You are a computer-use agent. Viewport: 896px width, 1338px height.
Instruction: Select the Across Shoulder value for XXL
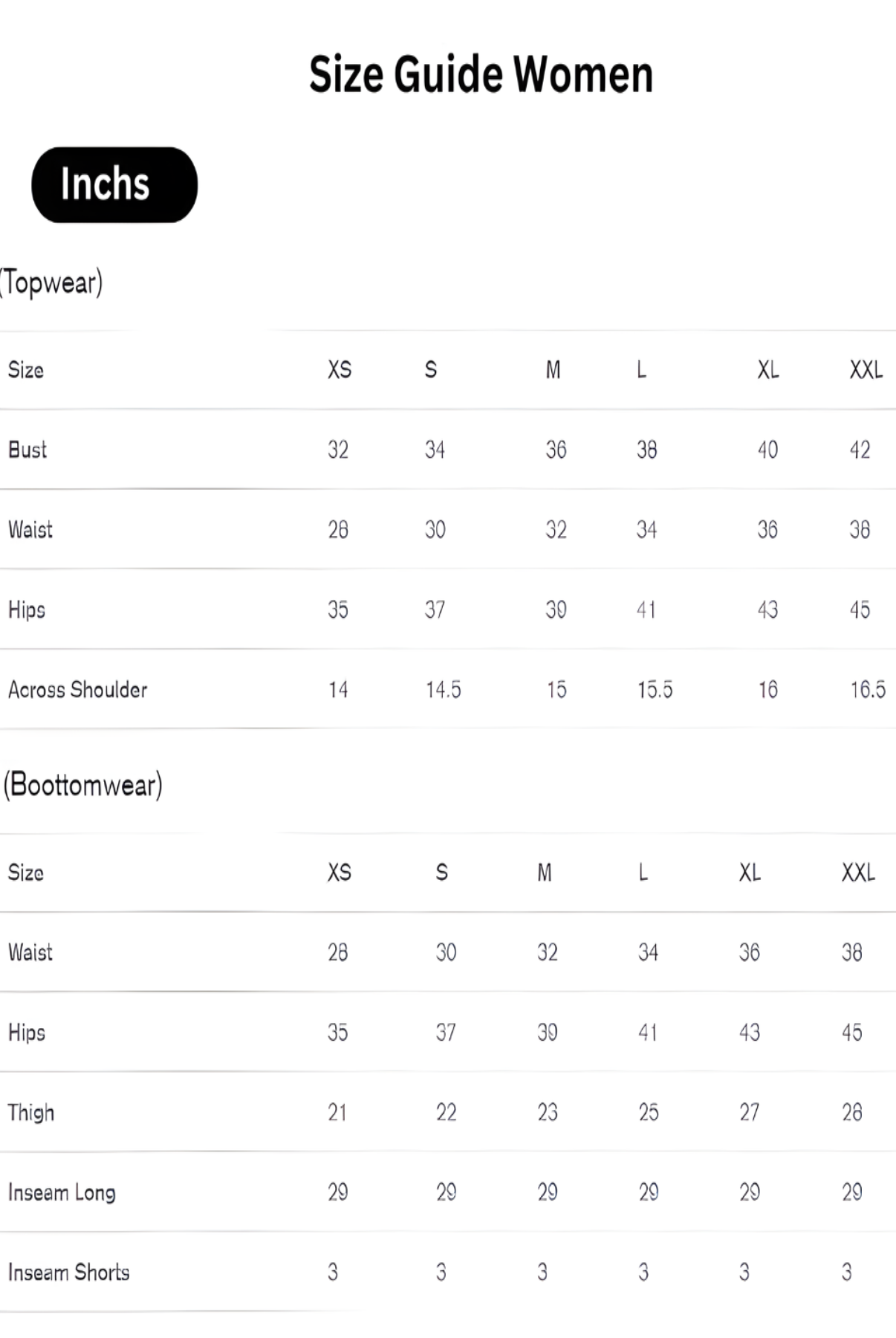coord(868,690)
